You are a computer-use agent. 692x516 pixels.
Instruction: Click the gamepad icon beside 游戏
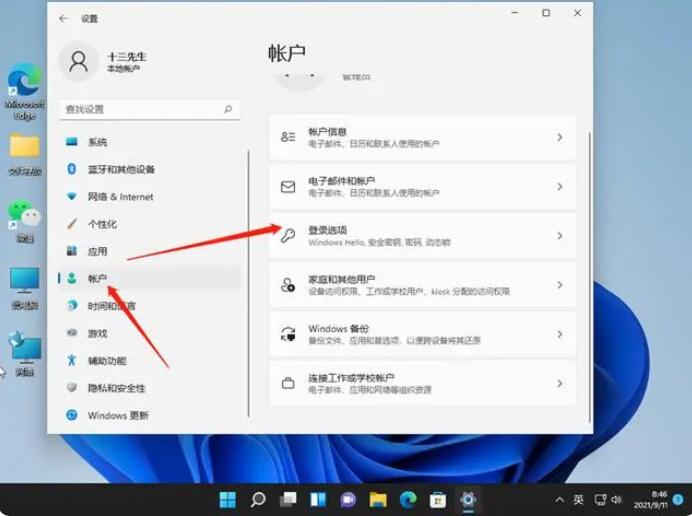71,333
